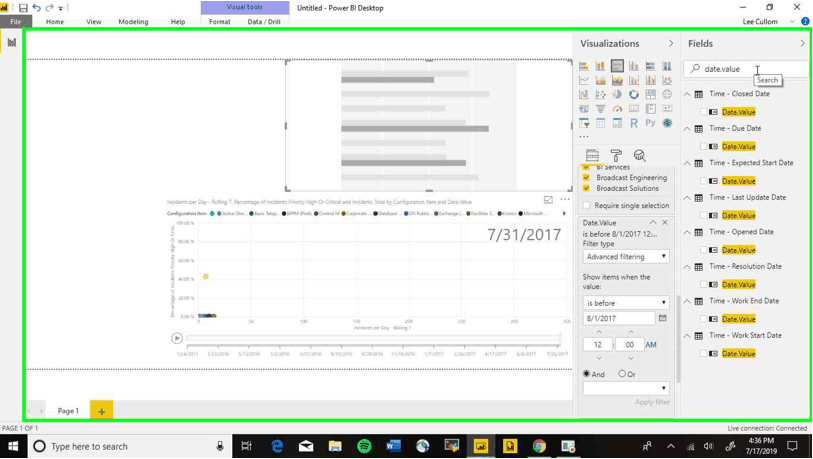Image resolution: width=813 pixels, height=459 pixels.
Task: Collapse the Time - Resolution Date table
Action: (x=687, y=267)
